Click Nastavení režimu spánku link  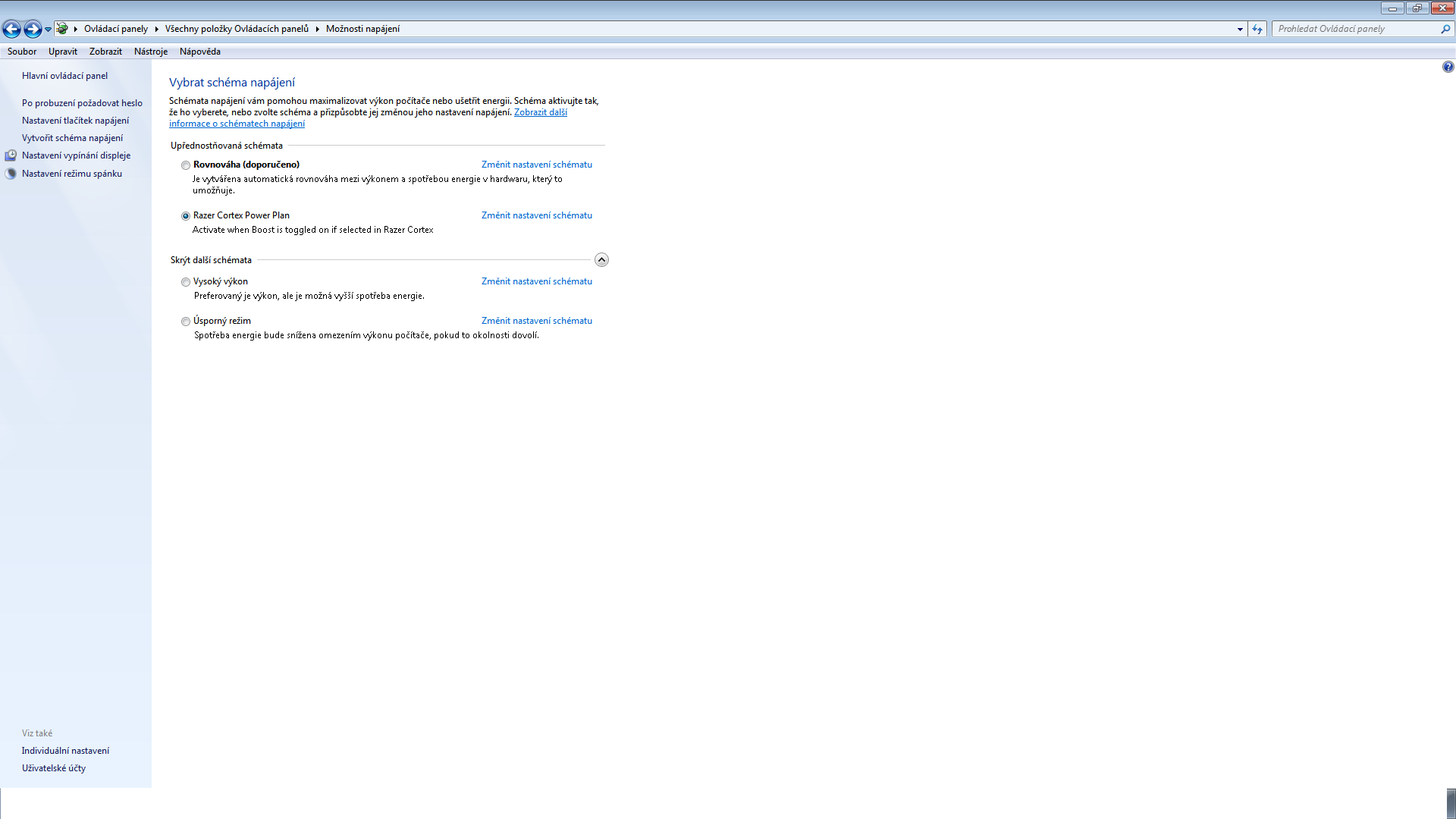[x=72, y=174]
